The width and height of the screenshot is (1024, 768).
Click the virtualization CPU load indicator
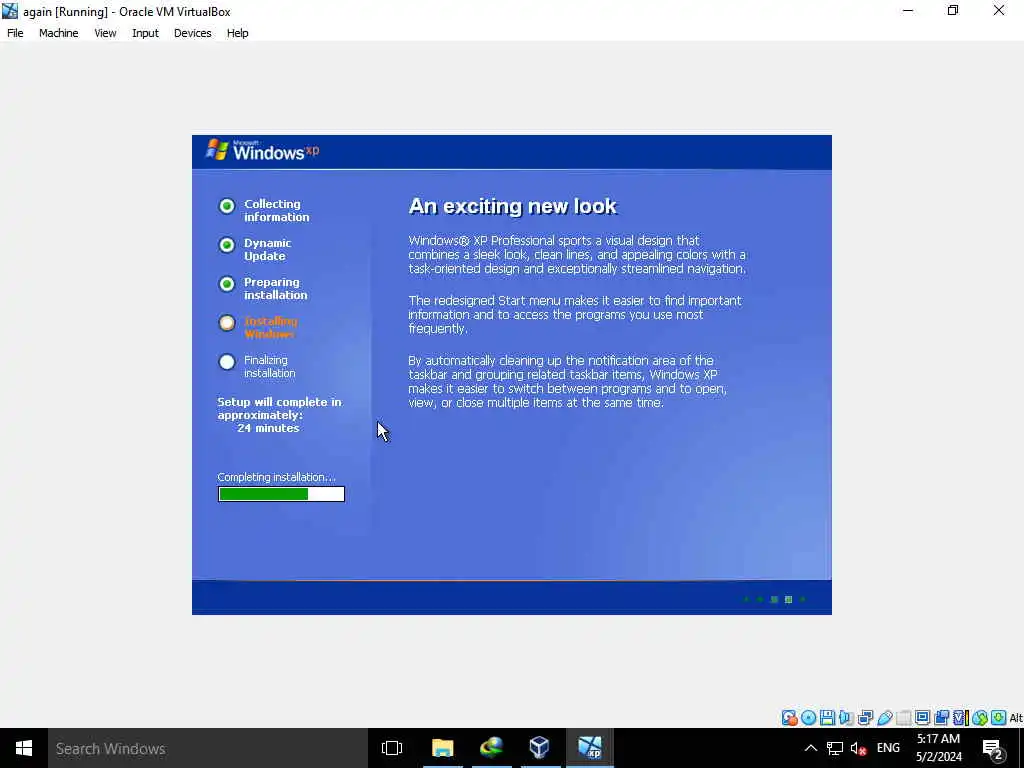tap(960, 718)
